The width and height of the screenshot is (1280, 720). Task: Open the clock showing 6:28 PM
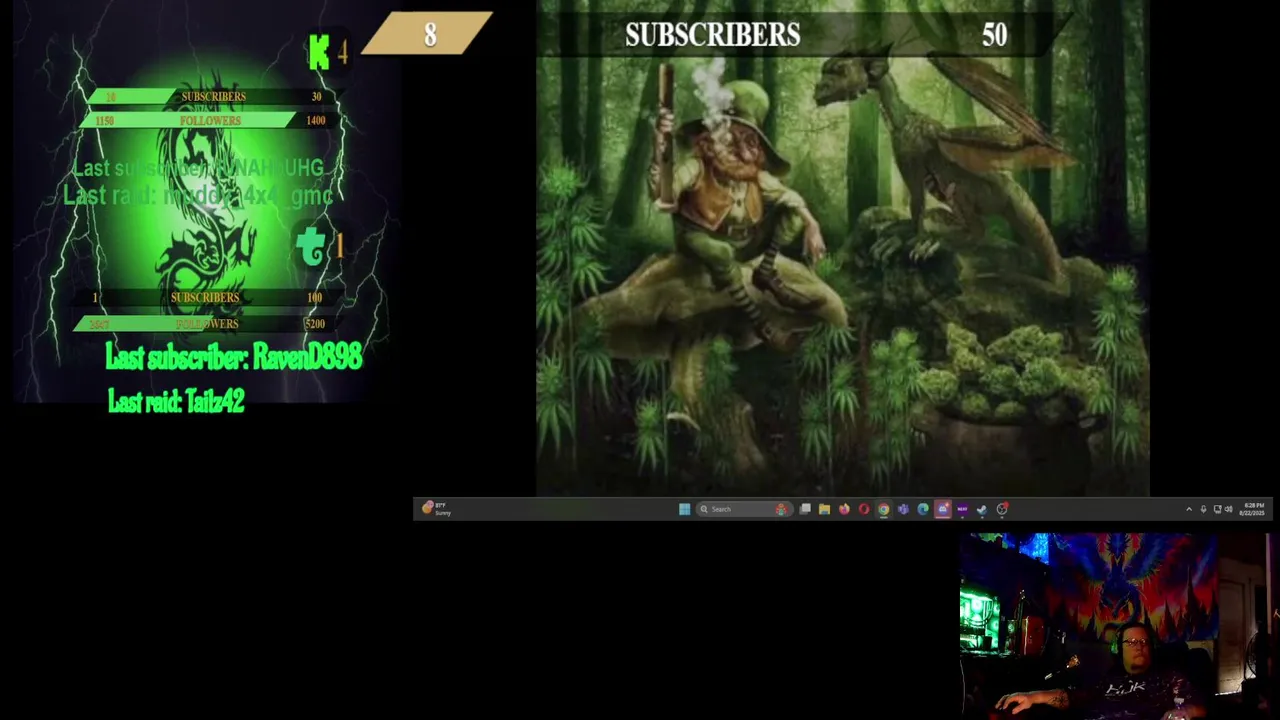point(1252,509)
